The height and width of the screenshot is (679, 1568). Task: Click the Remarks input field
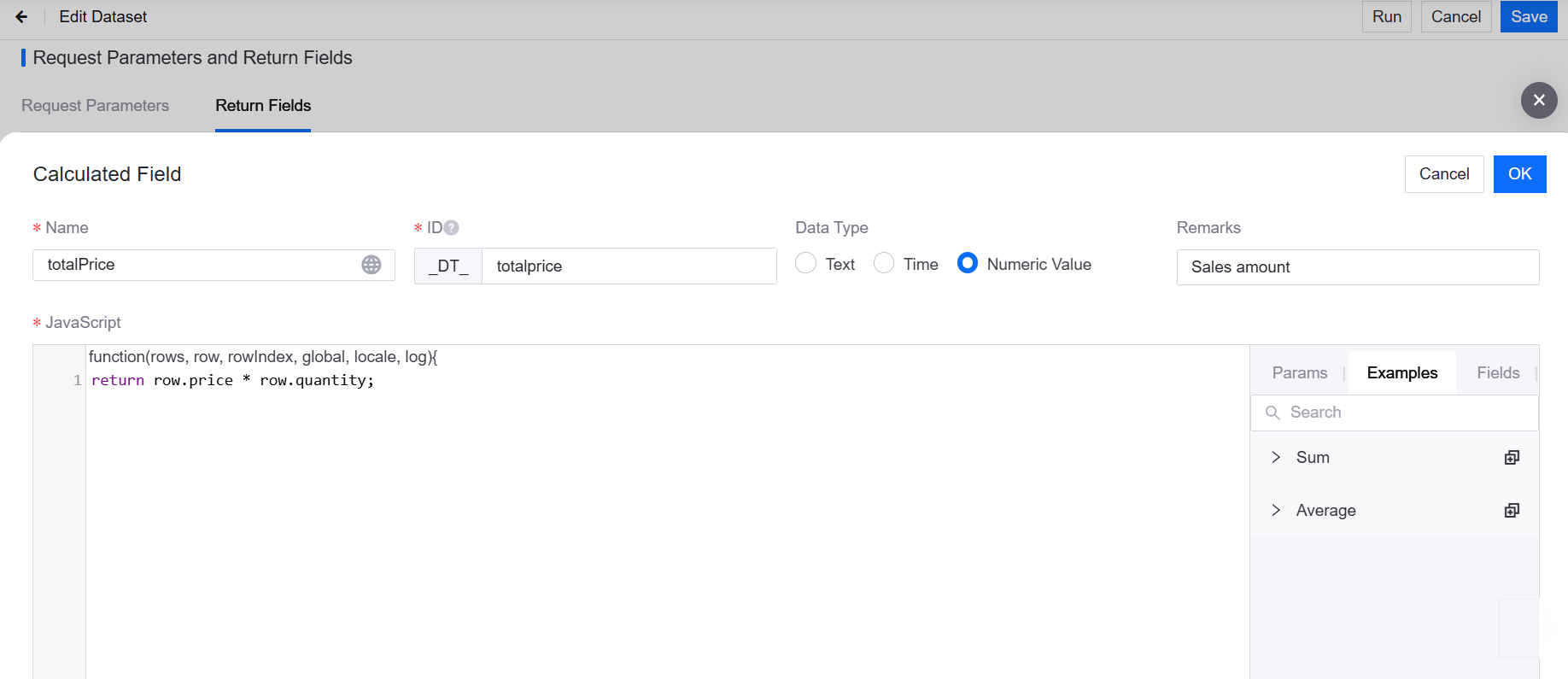(x=1358, y=267)
